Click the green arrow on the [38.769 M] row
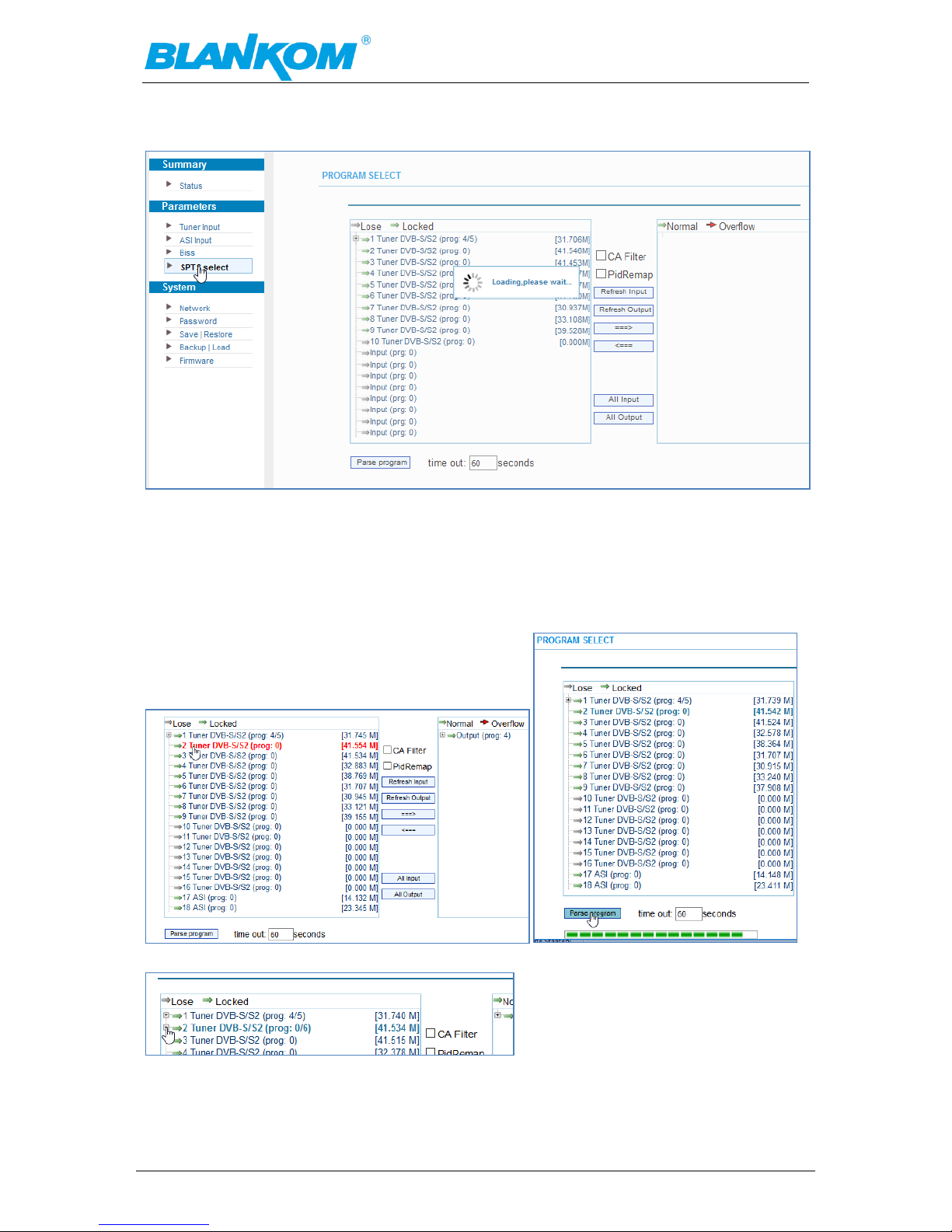The width and height of the screenshot is (952, 1232). 178,777
